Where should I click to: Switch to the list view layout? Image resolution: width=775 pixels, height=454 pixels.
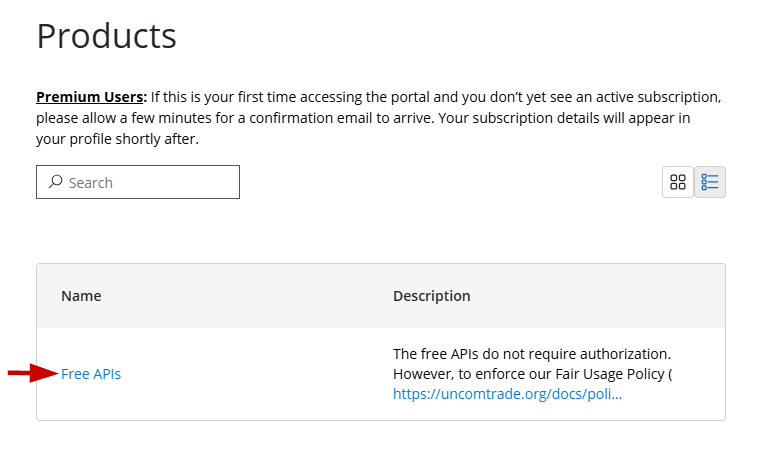[710, 182]
